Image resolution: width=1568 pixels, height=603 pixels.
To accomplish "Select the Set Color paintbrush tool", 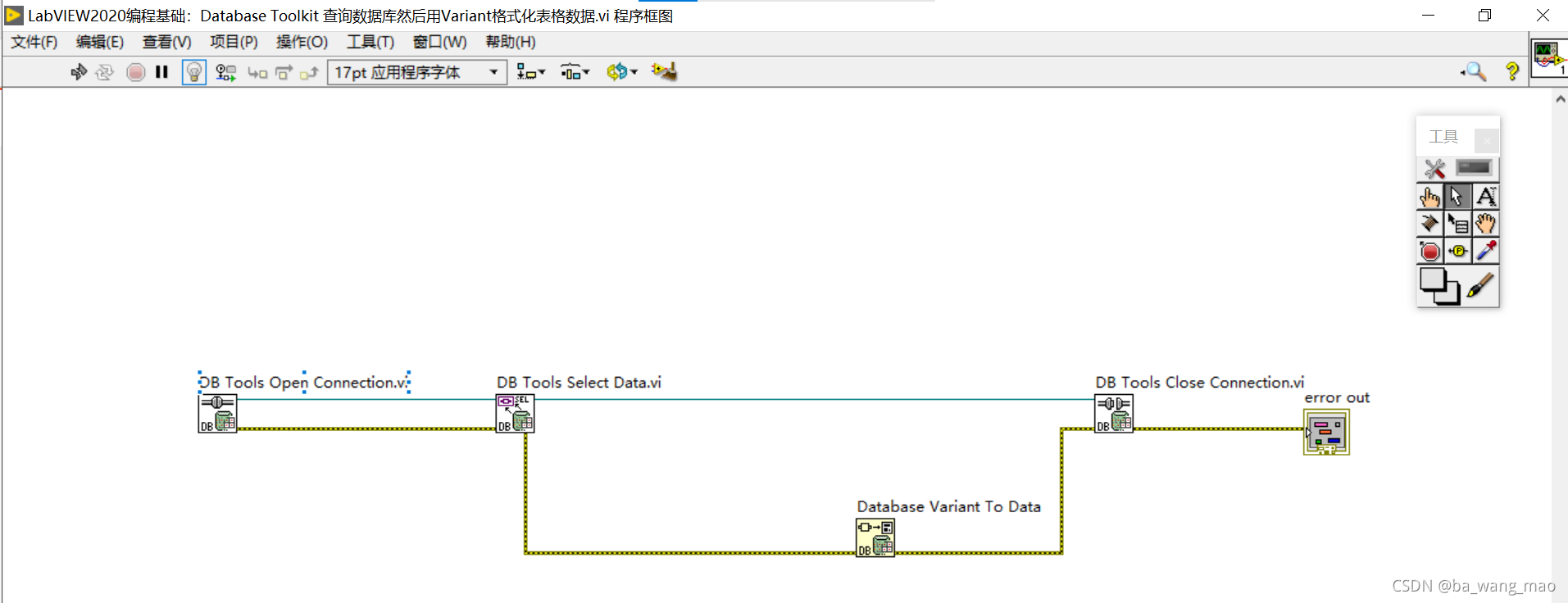I will pos(1480,286).
